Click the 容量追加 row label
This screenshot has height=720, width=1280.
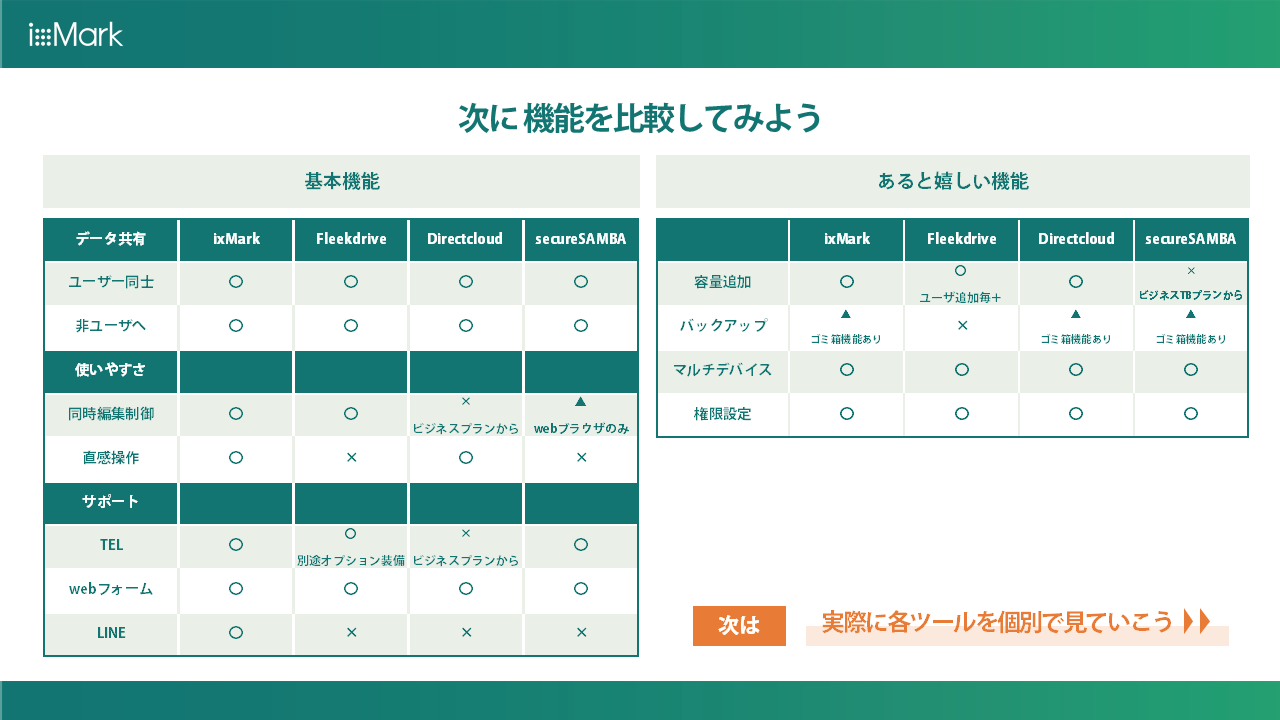click(723, 282)
